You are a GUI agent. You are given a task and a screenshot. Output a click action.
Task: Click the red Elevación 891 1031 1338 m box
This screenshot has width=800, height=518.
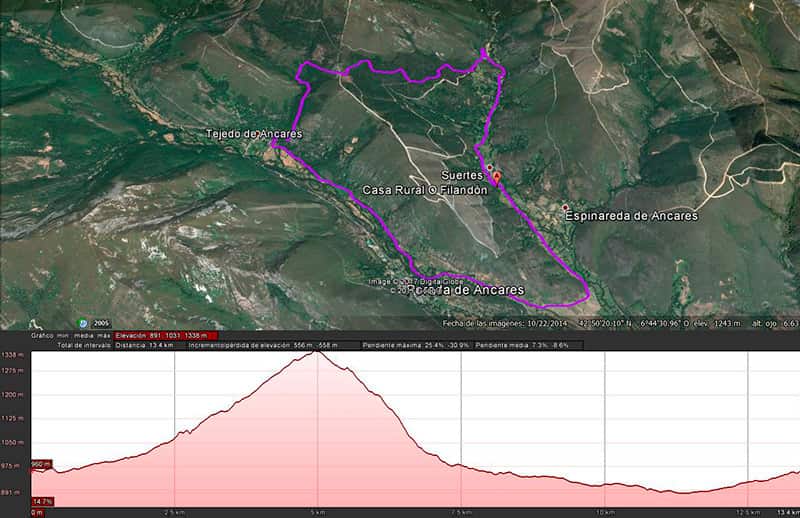166,335
